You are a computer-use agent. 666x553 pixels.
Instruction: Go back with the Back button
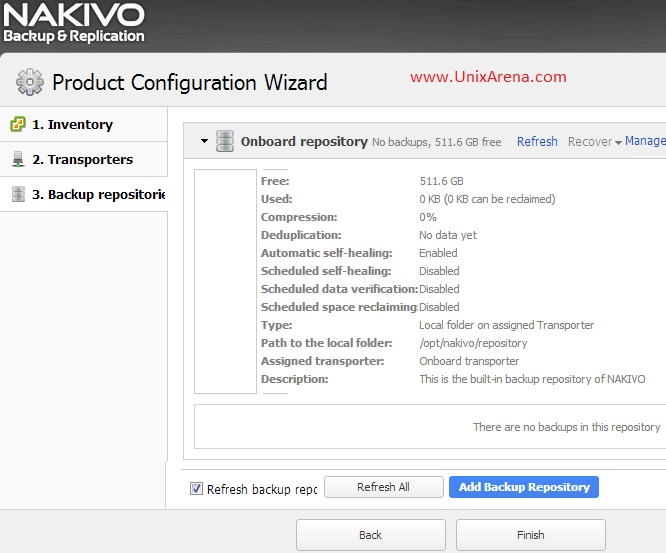[370, 535]
